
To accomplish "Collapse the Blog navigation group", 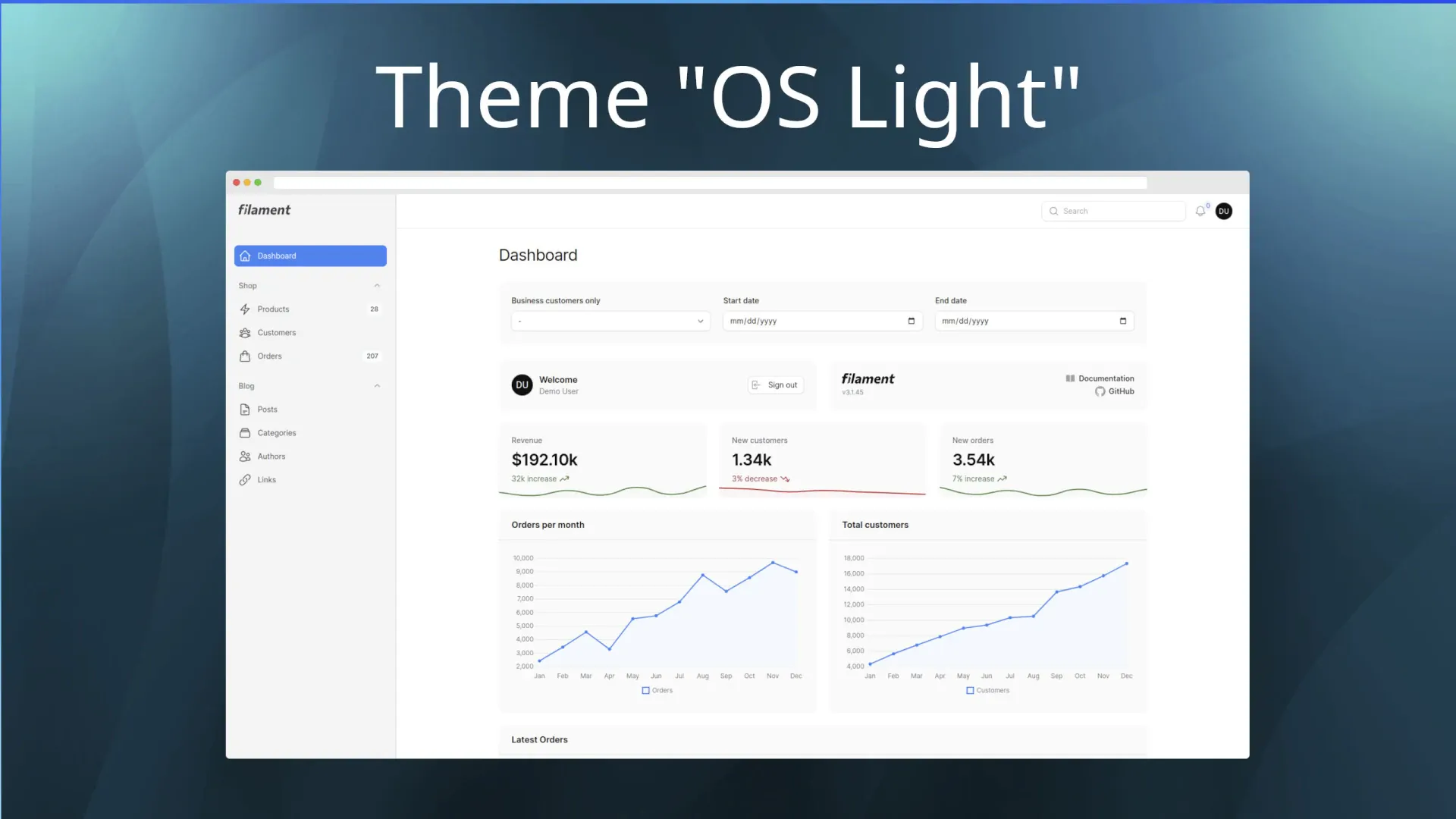I will point(377,385).
